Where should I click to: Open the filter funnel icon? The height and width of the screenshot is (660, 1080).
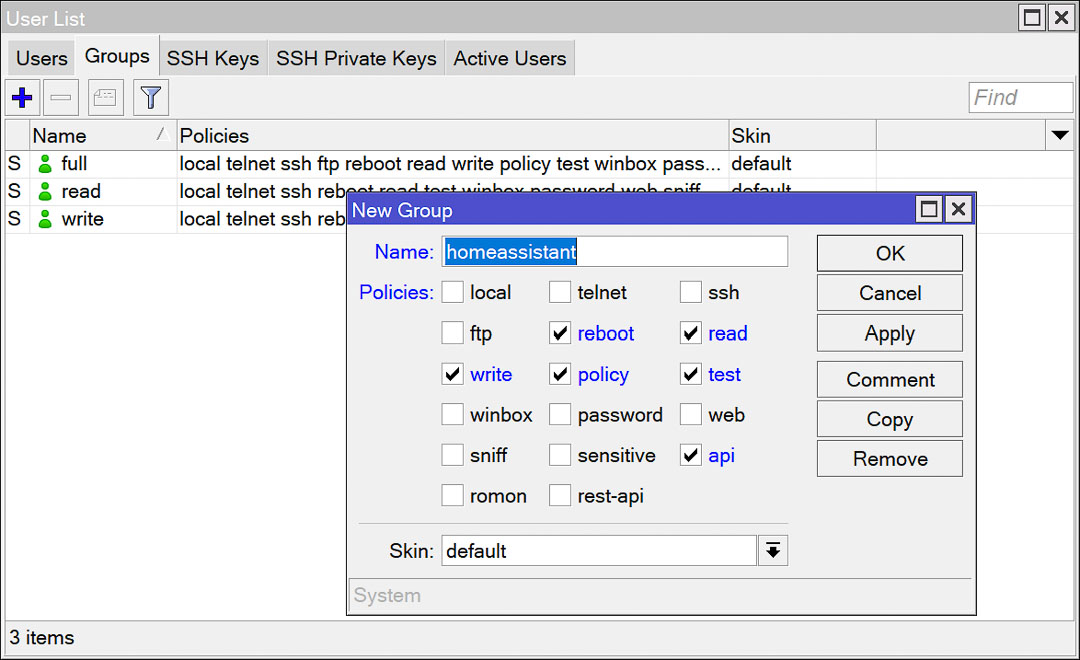(x=151, y=98)
